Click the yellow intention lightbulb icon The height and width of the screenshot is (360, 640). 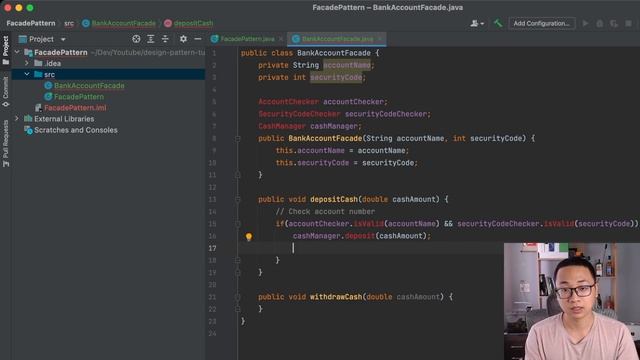point(249,236)
